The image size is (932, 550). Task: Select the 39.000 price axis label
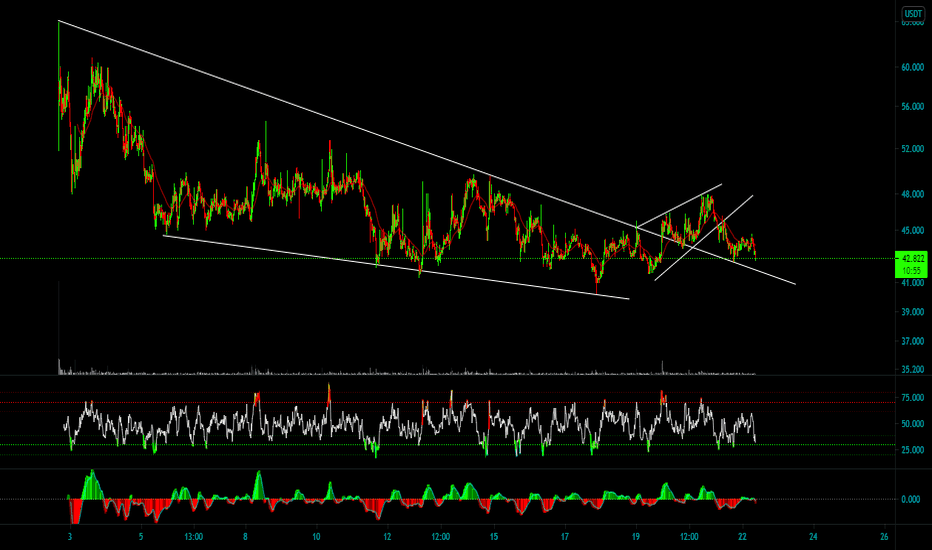pyautogui.click(x=912, y=312)
